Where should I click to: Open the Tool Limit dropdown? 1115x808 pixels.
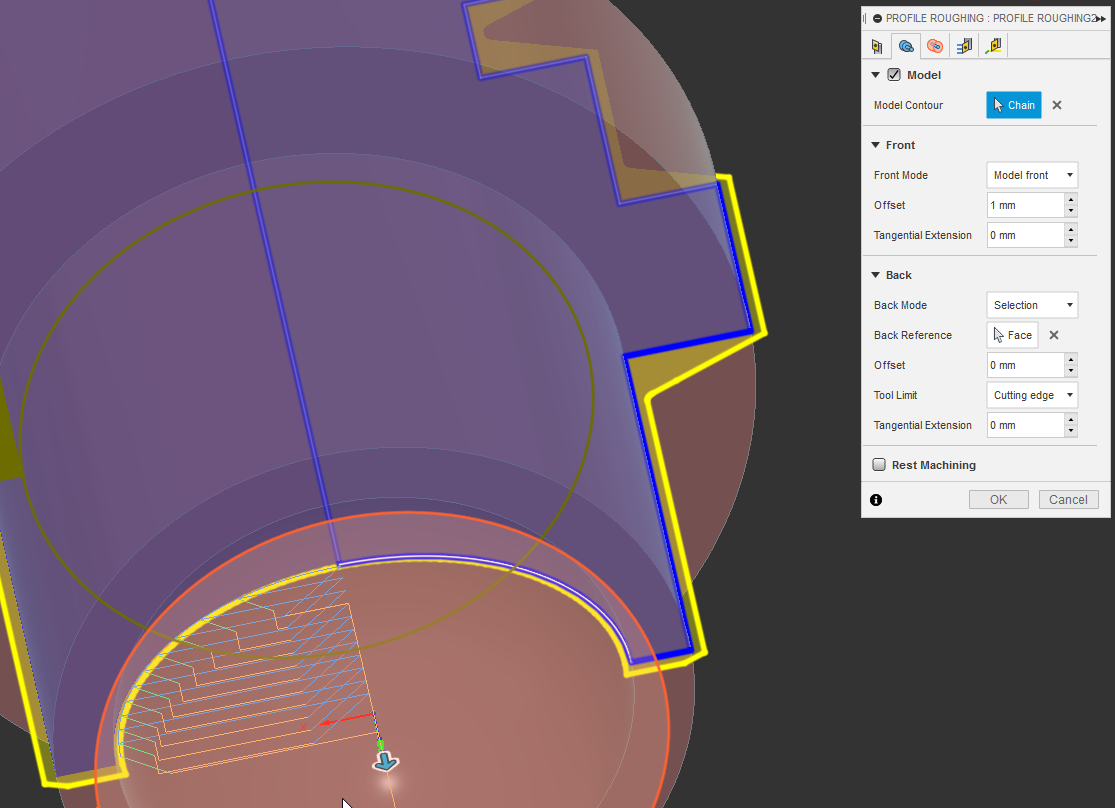pos(1032,395)
